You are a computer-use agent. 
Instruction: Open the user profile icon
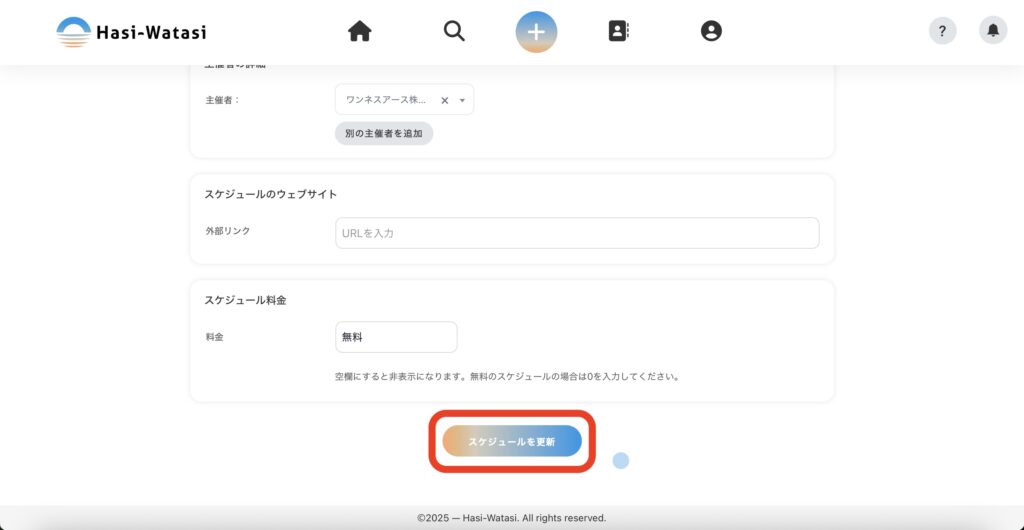pos(711,32)
